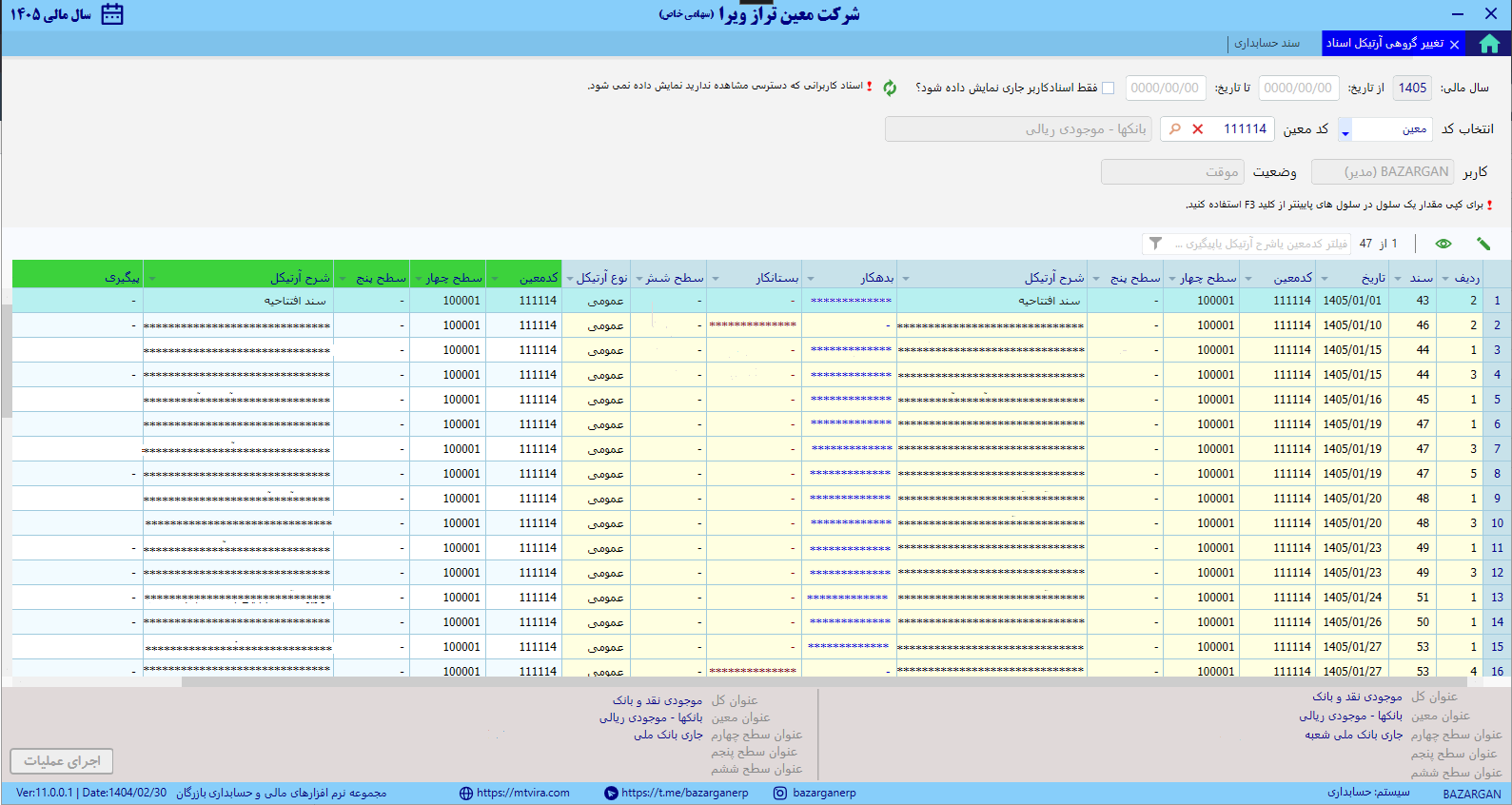Click date cell 1405/01/16
The width and height of the screenshot is (1512, 805).
point(1352,400)
